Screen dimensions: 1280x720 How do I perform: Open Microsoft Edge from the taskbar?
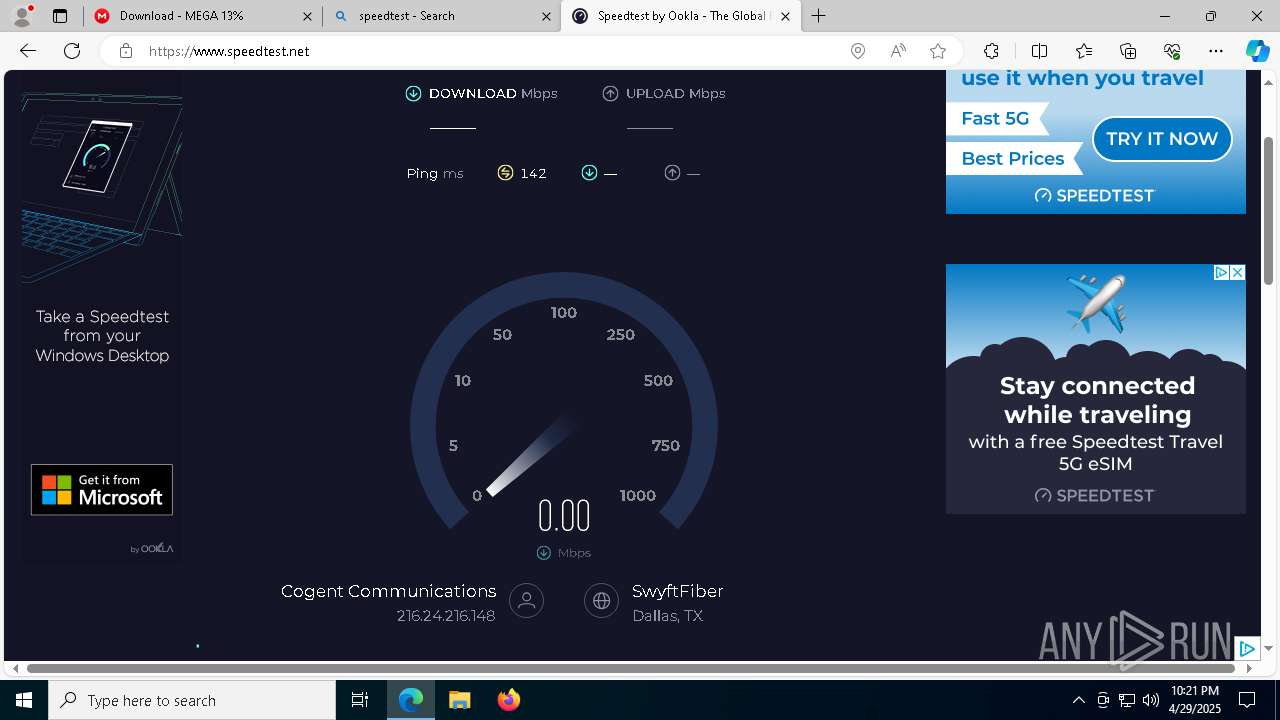point(411,700)
